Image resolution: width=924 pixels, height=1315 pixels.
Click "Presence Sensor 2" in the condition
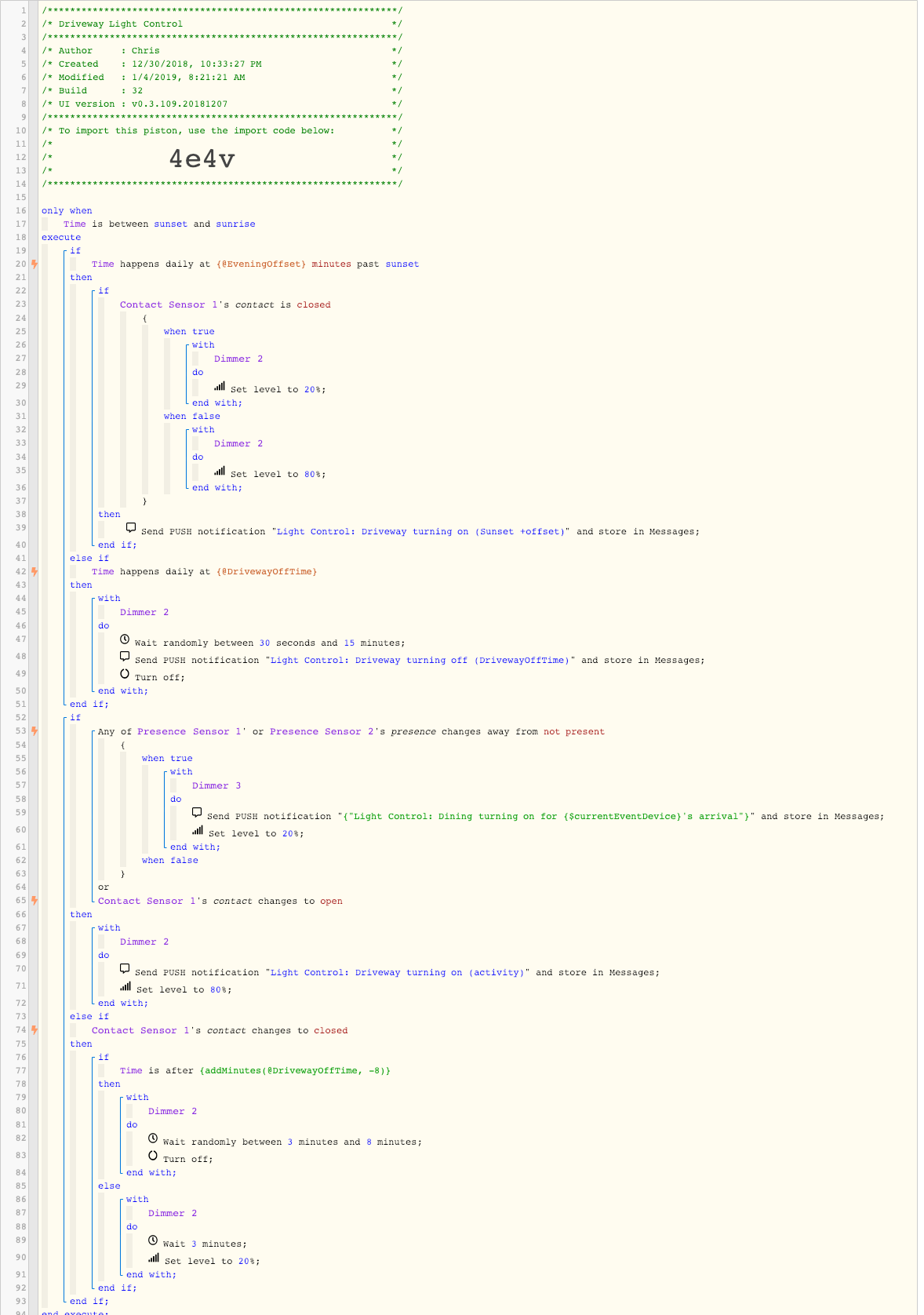322,732
